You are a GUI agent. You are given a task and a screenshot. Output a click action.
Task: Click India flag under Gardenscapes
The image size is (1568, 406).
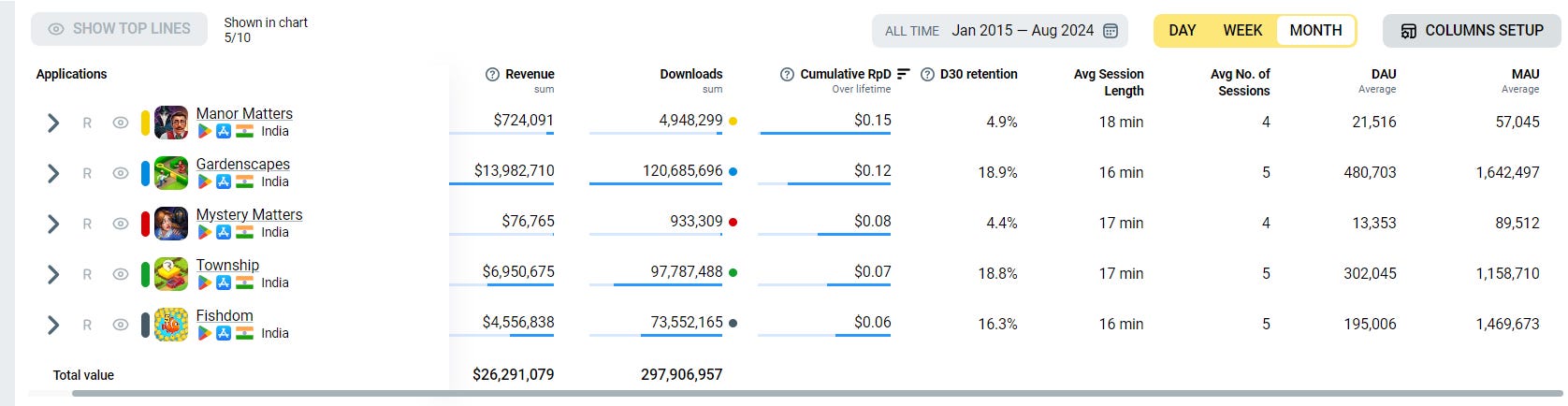[245, 182]
